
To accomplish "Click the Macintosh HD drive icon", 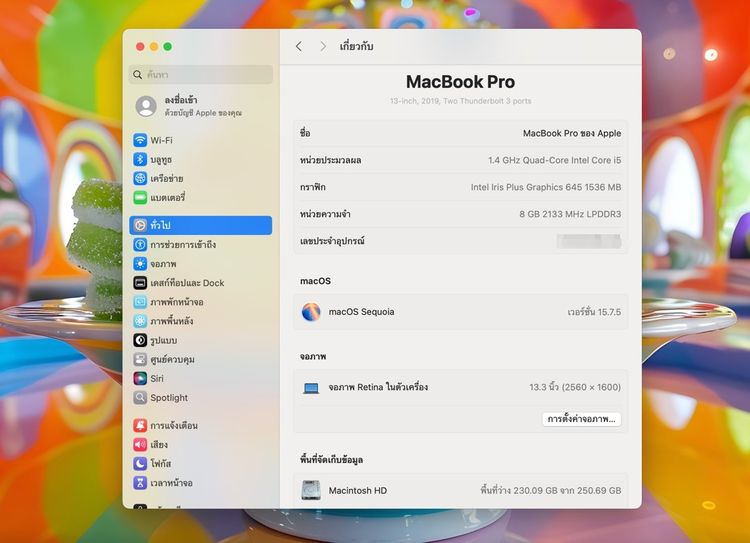I will point(311,490).
